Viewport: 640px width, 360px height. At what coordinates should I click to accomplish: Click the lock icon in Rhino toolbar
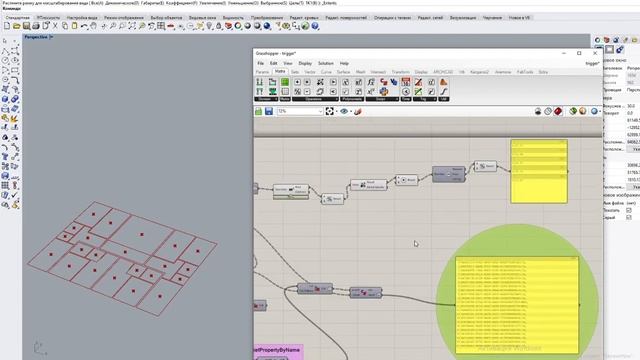219,26
